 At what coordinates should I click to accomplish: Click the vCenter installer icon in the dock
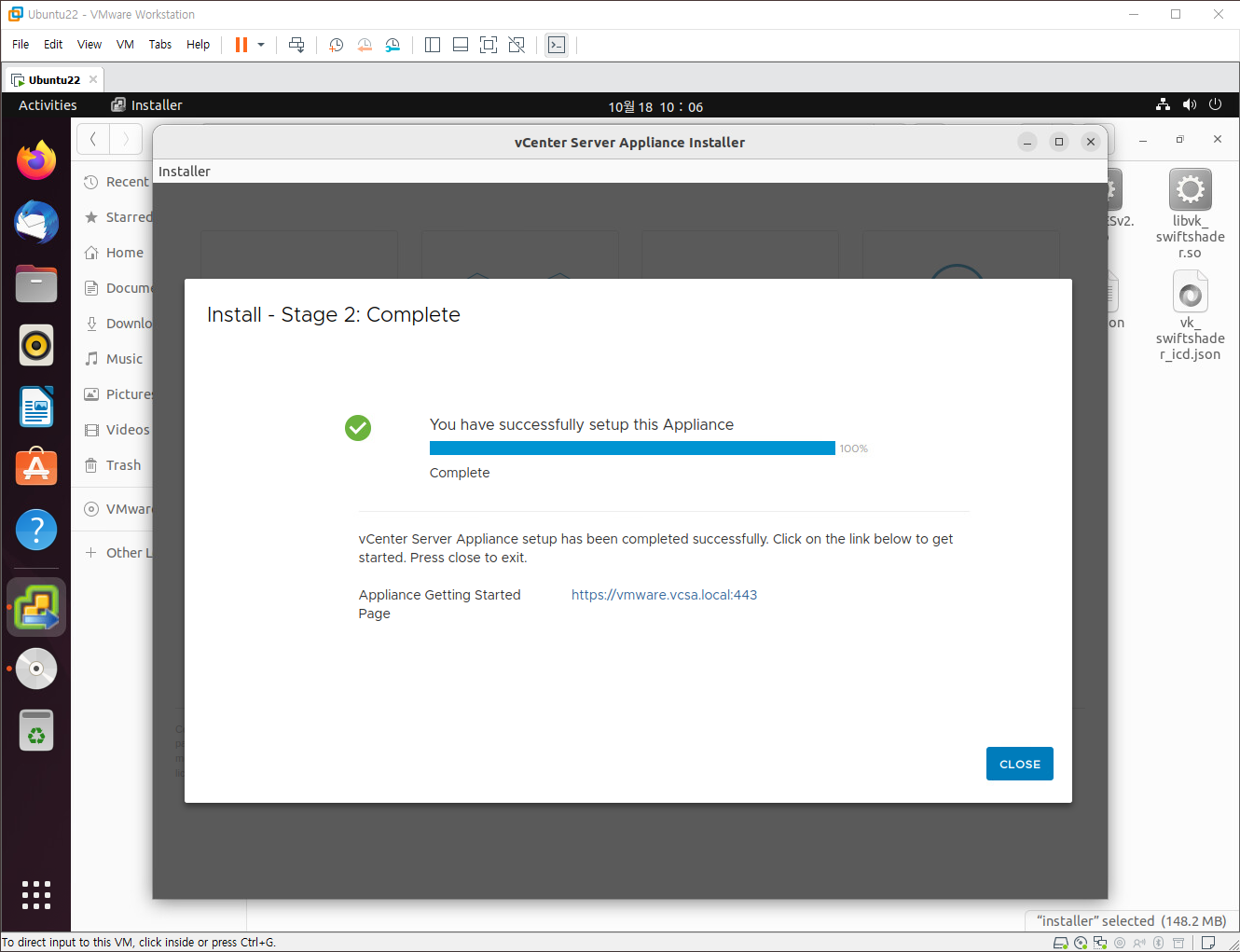[x=36, y=607]
